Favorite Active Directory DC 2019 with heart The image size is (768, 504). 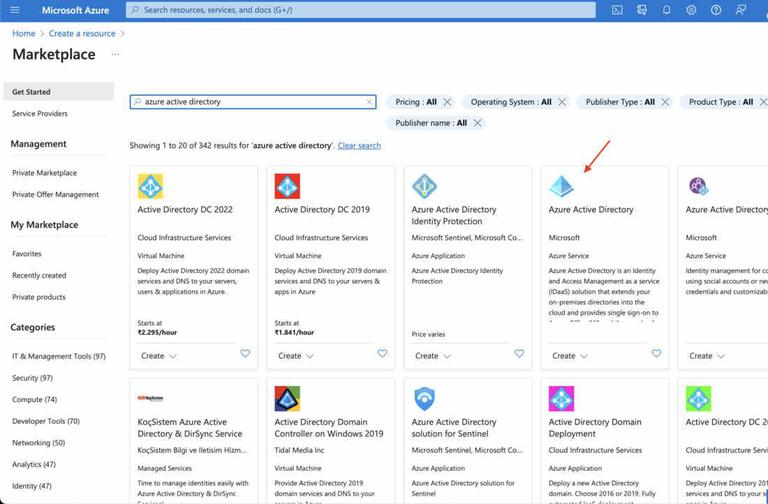(x=383, y=353)
